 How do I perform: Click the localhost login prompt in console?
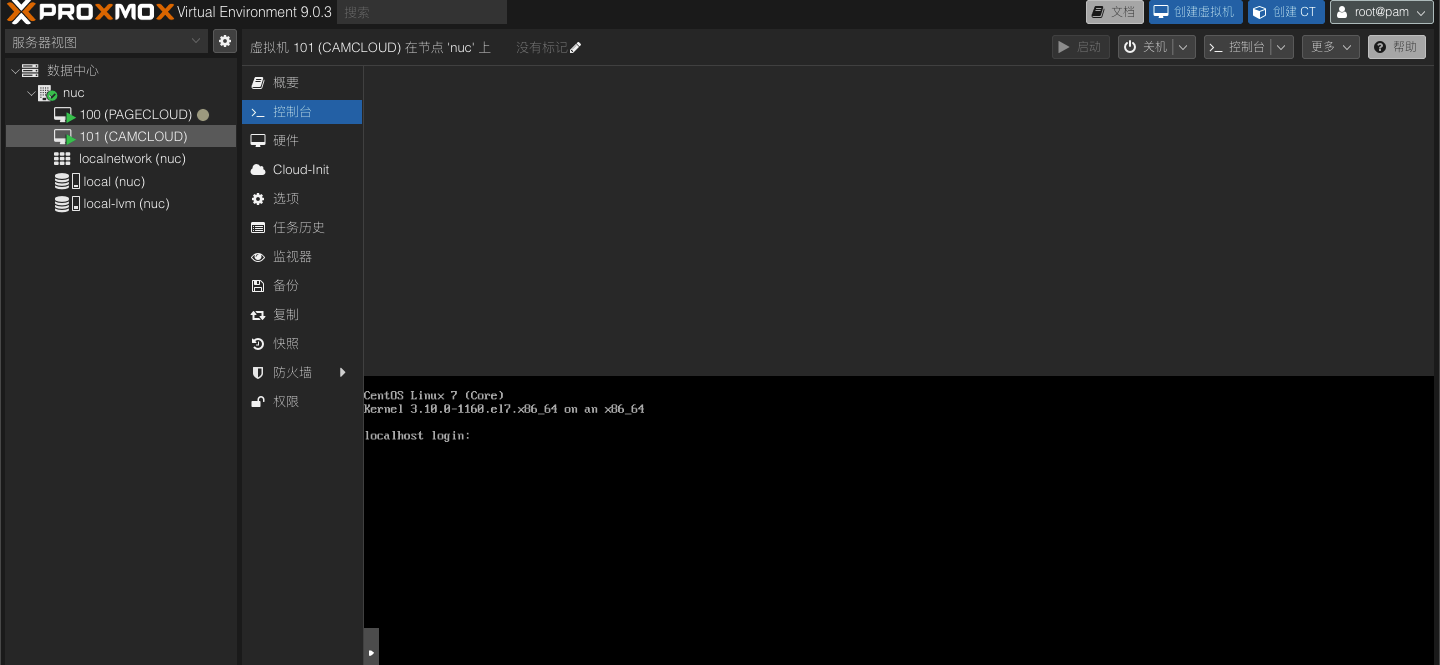(417, 436)
